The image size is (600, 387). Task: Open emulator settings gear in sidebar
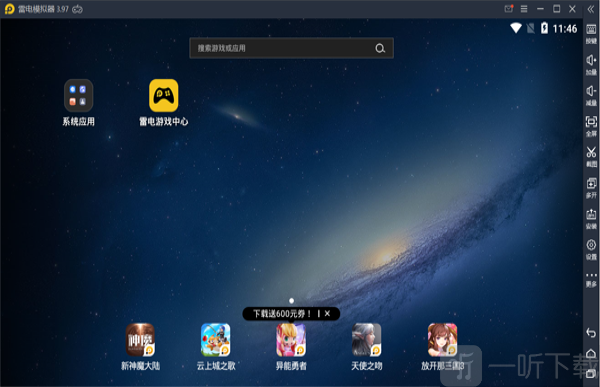coord(591,249)
